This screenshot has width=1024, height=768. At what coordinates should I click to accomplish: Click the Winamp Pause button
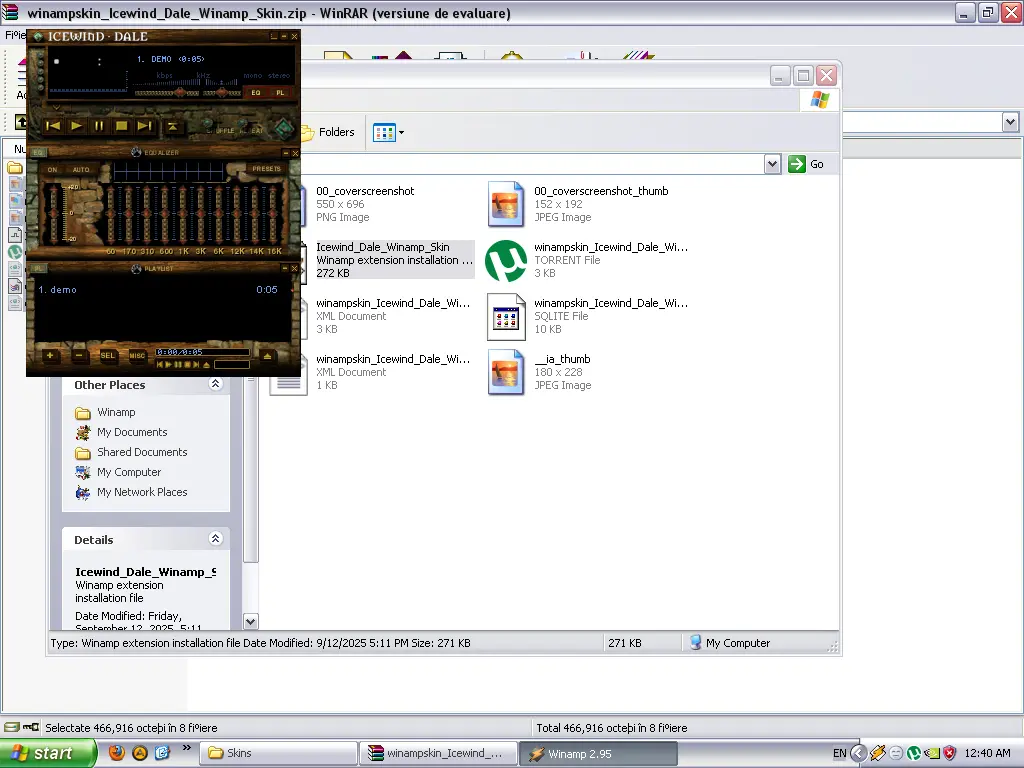click(99, 126)
